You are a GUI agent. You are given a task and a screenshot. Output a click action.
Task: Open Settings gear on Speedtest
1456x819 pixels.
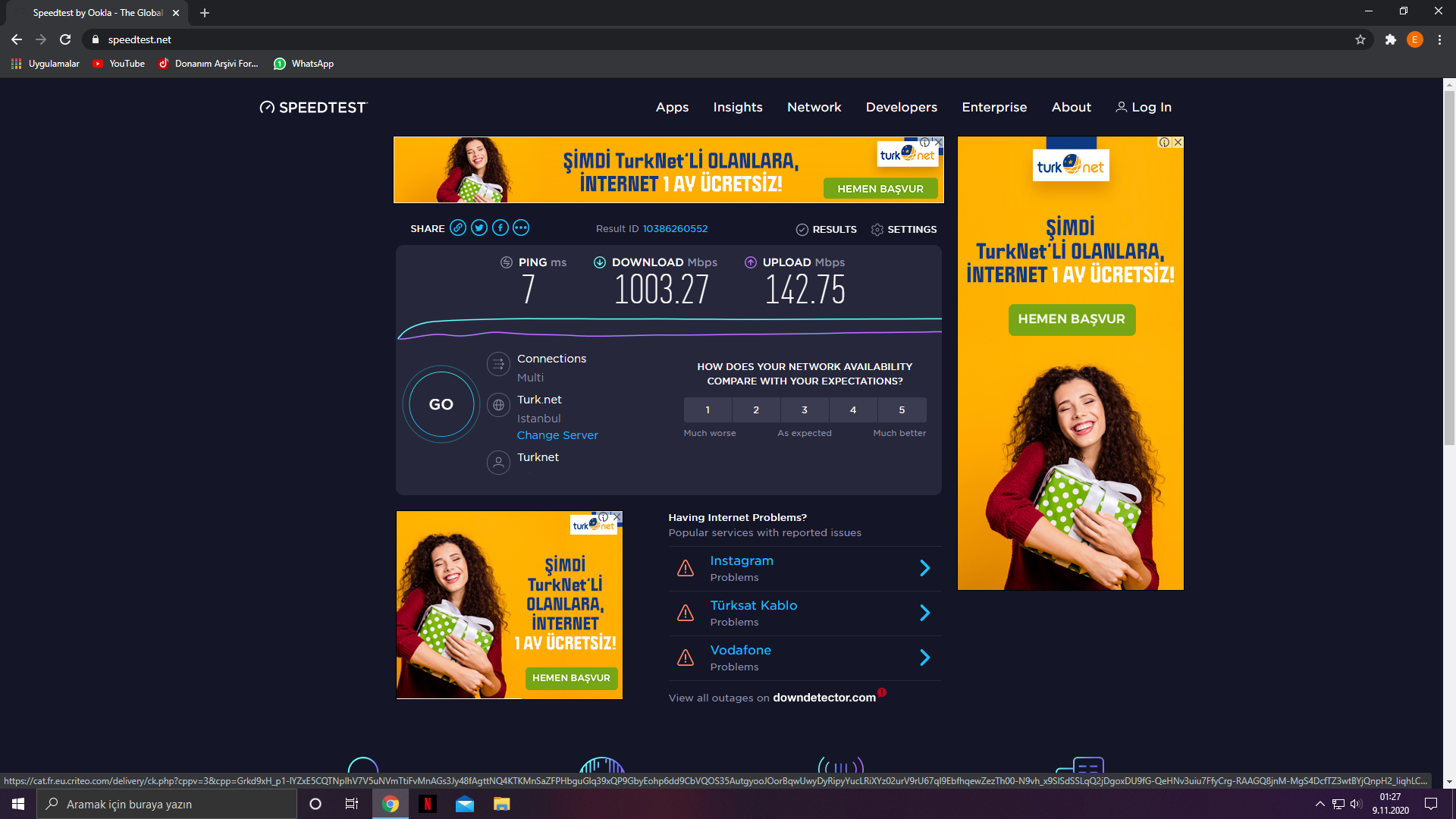pos(877,230)
